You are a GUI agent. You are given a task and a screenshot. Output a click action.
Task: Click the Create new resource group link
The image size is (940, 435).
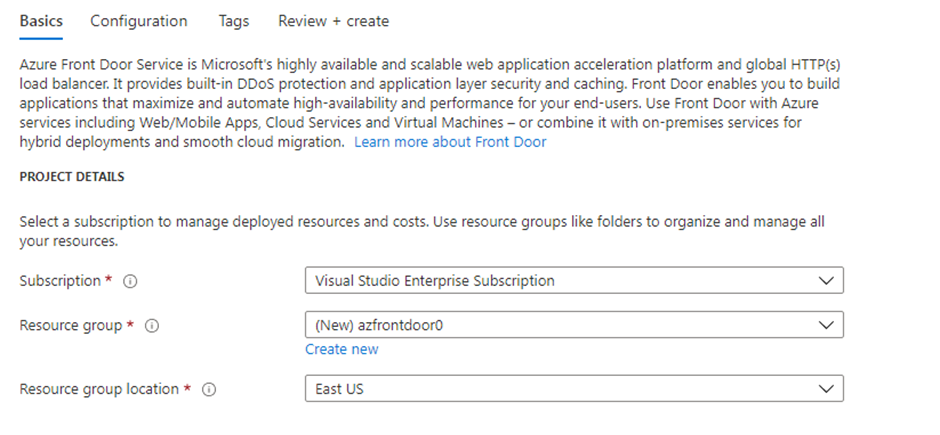[342, 349]
